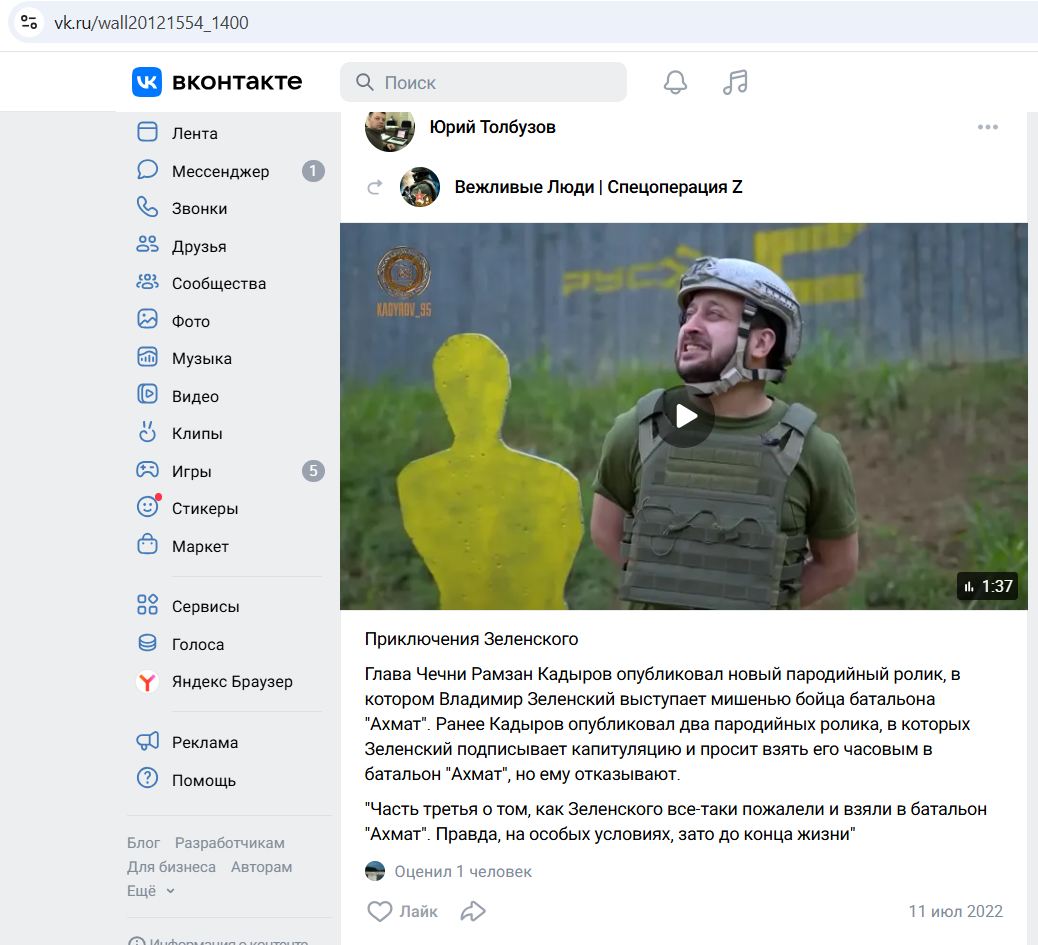Play the video with center play button
Viewport: 1038px width, 945px height.
point(684,416)
